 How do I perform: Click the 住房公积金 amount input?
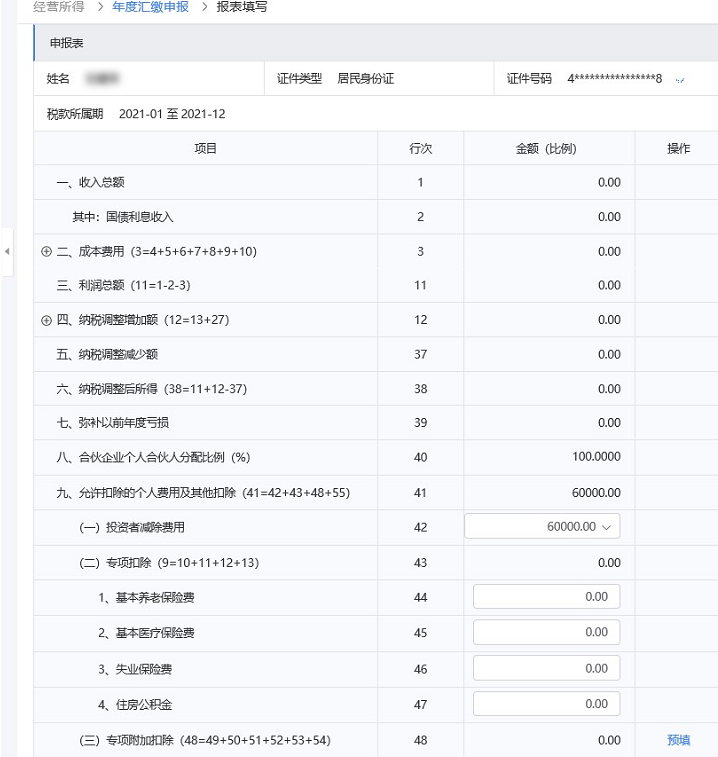click(x=546, y=704)
